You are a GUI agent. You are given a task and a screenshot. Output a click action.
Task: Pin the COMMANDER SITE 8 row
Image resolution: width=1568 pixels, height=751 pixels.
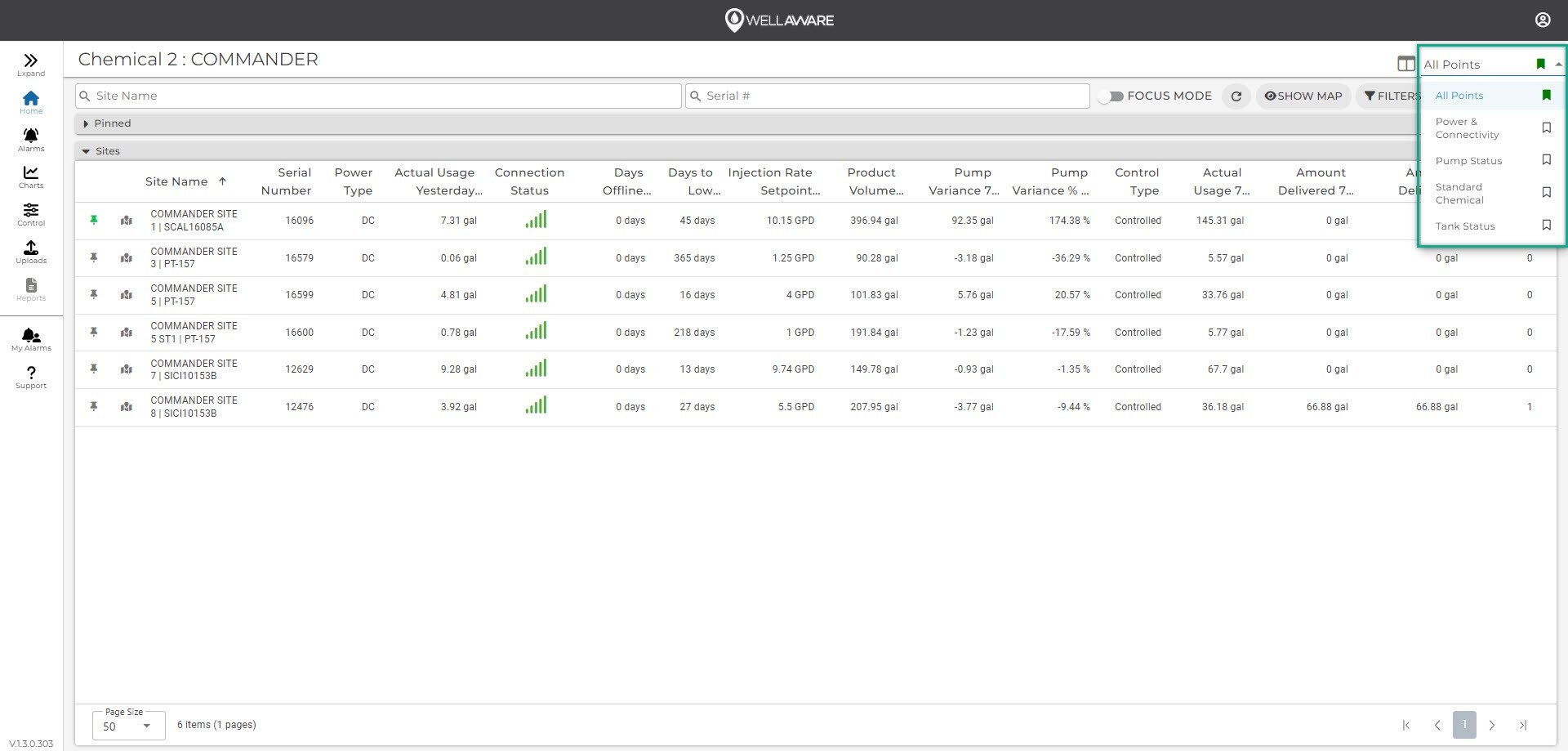pos(94,406)
